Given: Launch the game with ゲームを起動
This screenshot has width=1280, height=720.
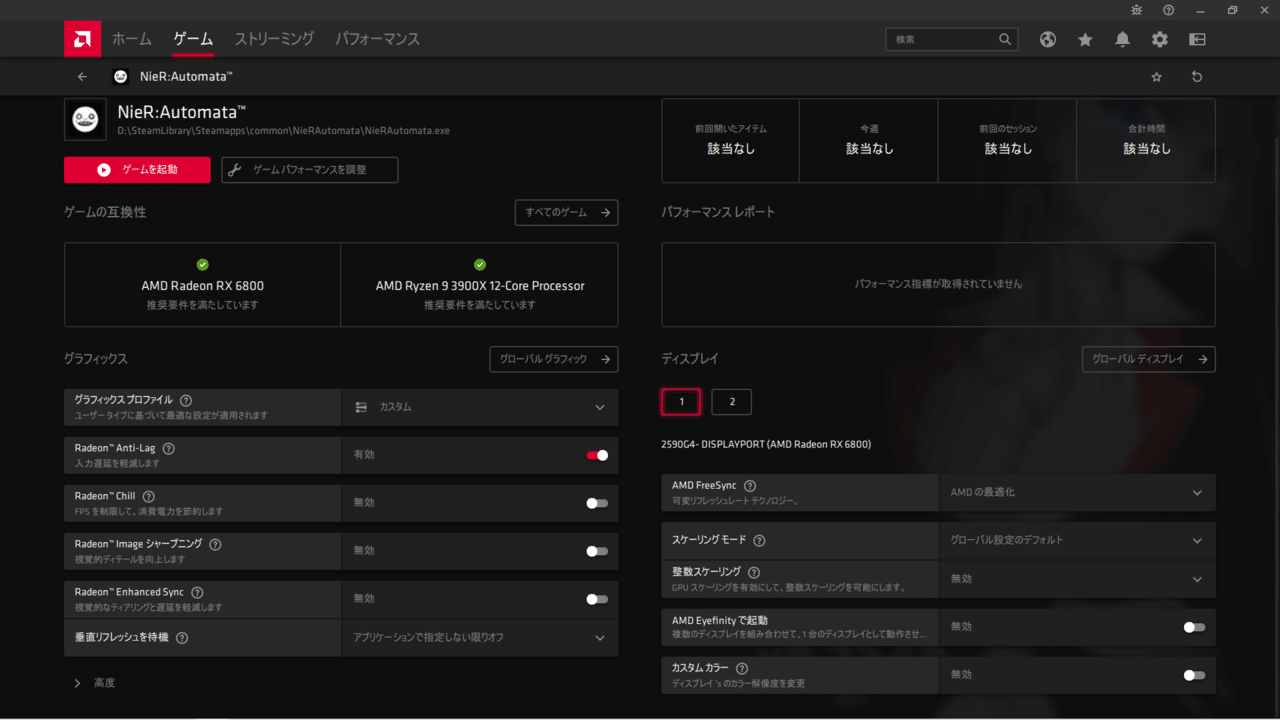Looking at the screenshot, I should (137, 170).
